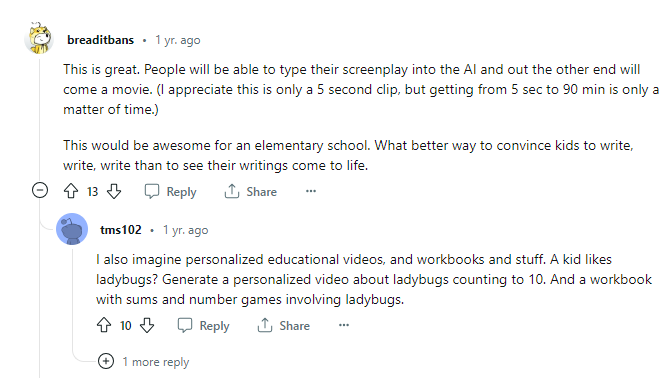Open more options for tms102 comment
This screenshot has width=667, height=378.
(x=344, y=325)
